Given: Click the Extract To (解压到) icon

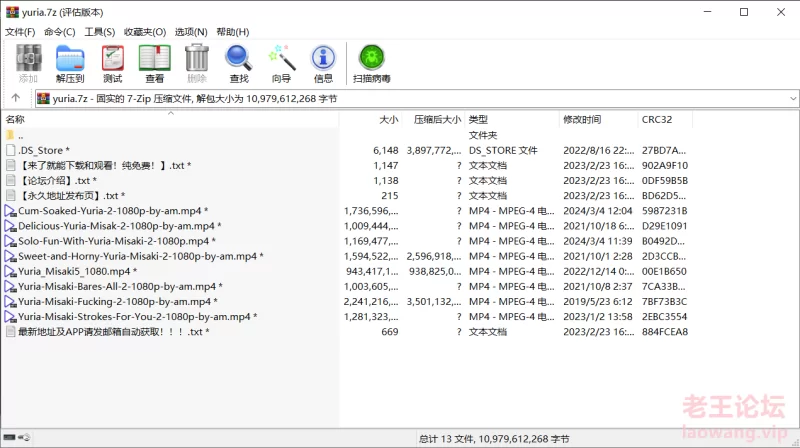Looking at the screenshot, I should tap(70, 63).
